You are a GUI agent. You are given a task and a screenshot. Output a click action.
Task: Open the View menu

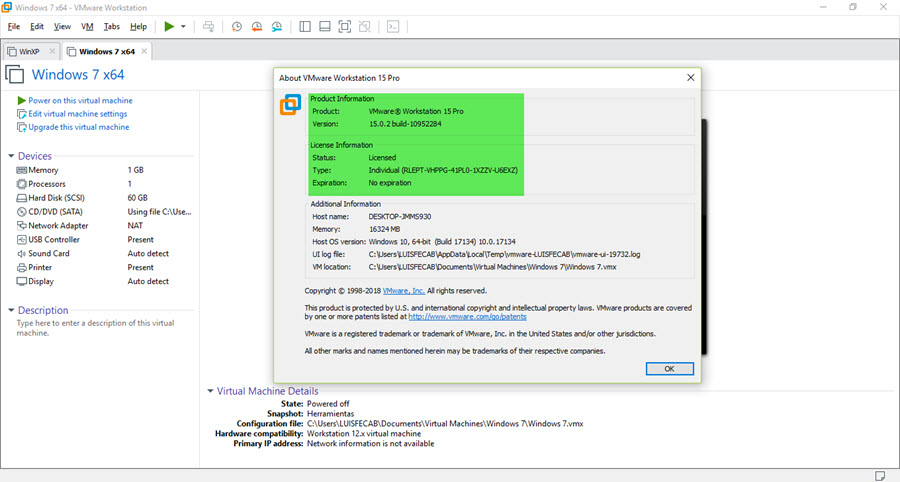62,26
